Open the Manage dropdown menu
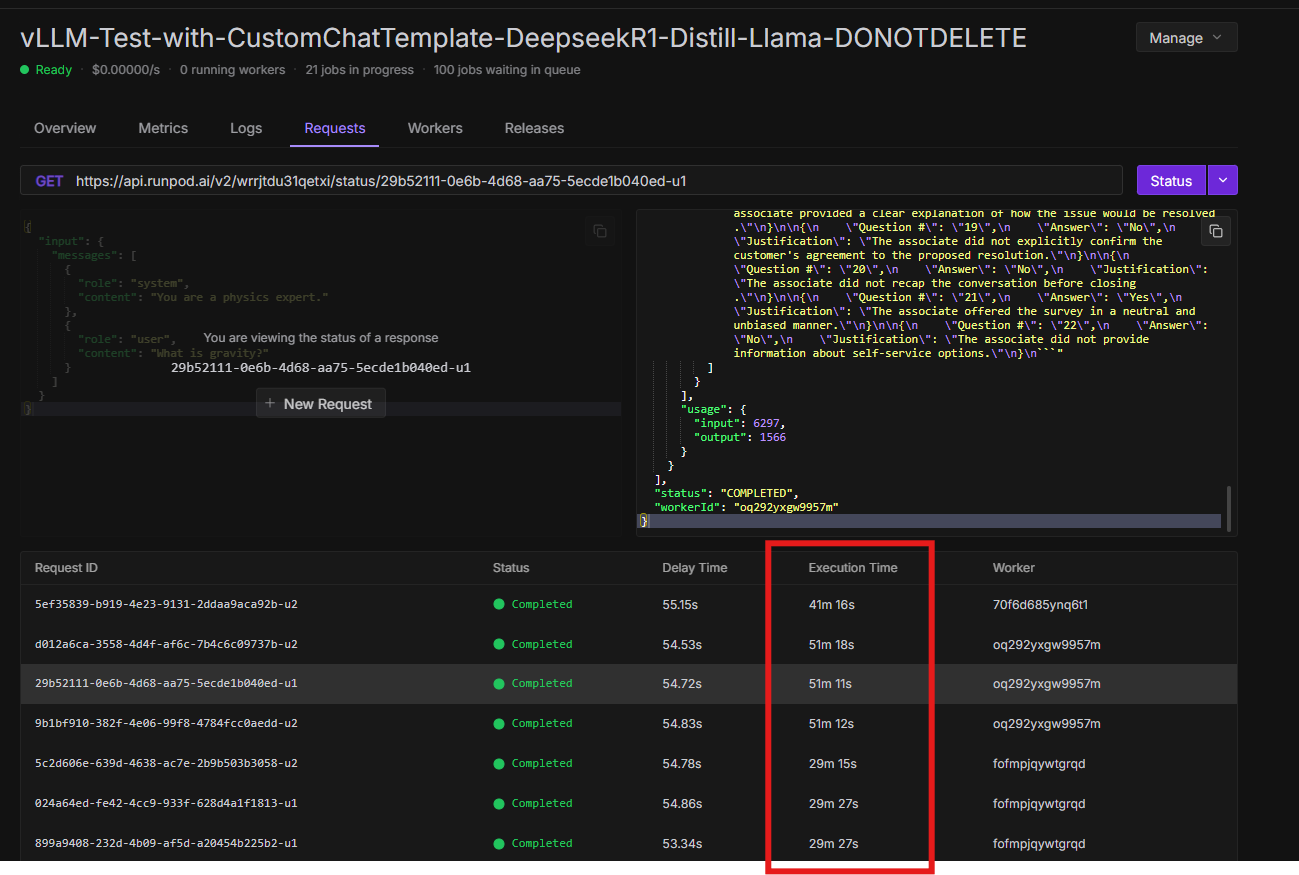Image resolution: width=1299 pixels, height=875 pixels. pos(1186,38)
